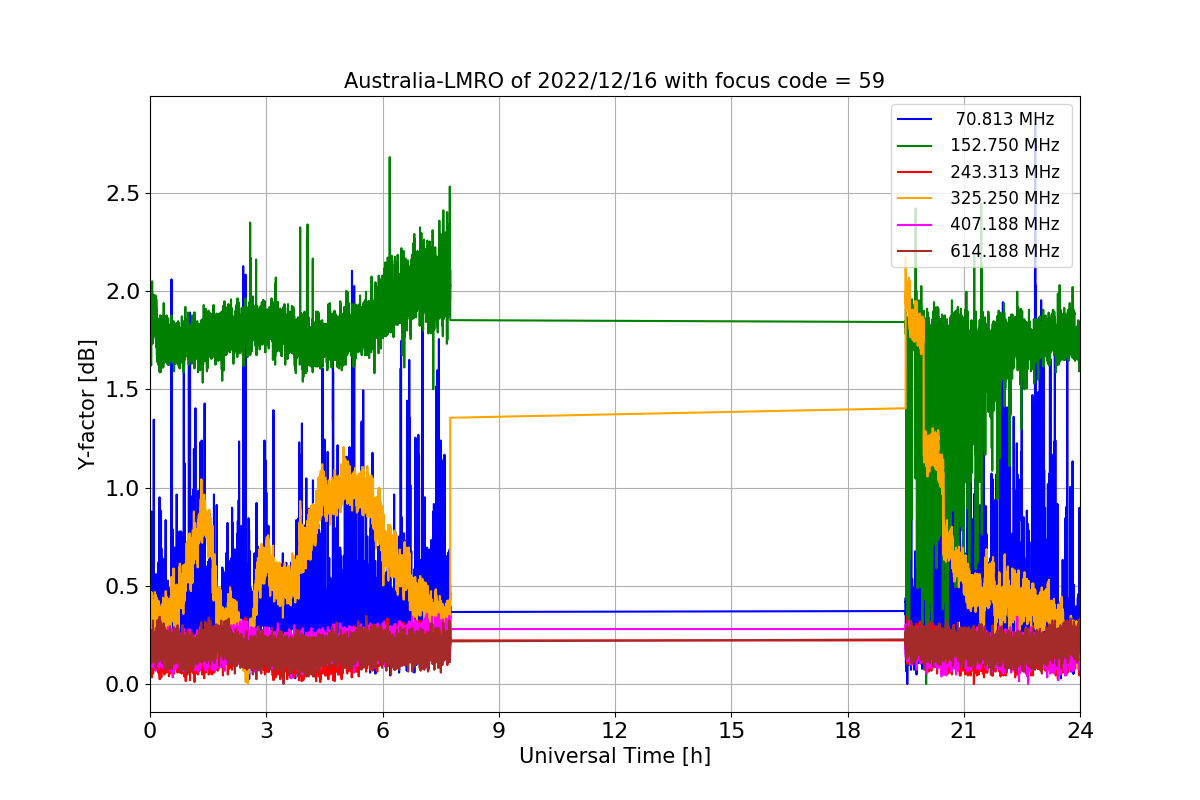This screenshot has width=1200, height=800.
Task: Click the magenta line legend swatch
Action: 916,225
